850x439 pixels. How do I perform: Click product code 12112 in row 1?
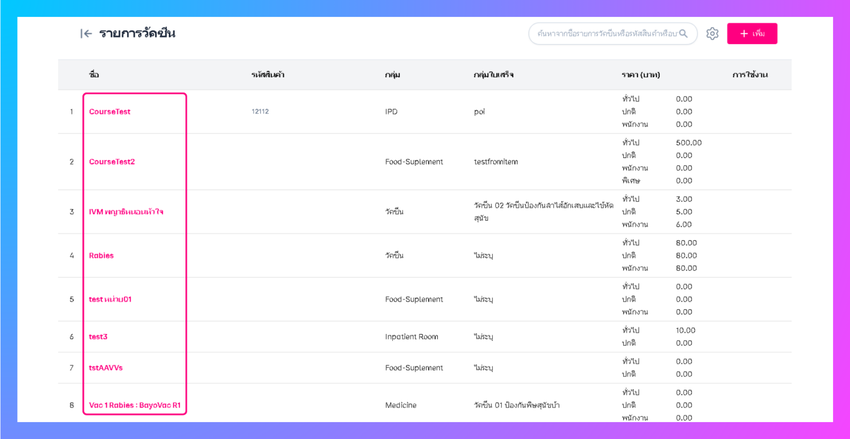pos(260,112)
